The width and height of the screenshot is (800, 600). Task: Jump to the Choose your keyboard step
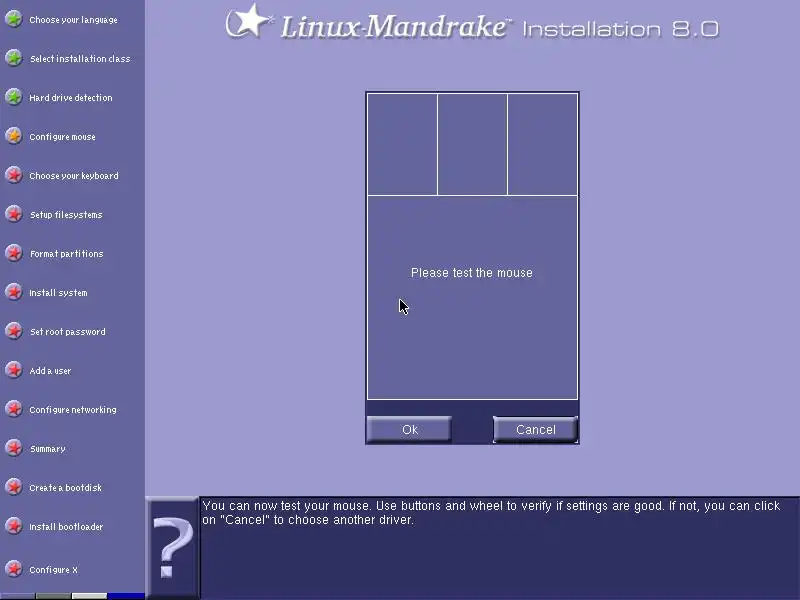(x=74, y=176)
